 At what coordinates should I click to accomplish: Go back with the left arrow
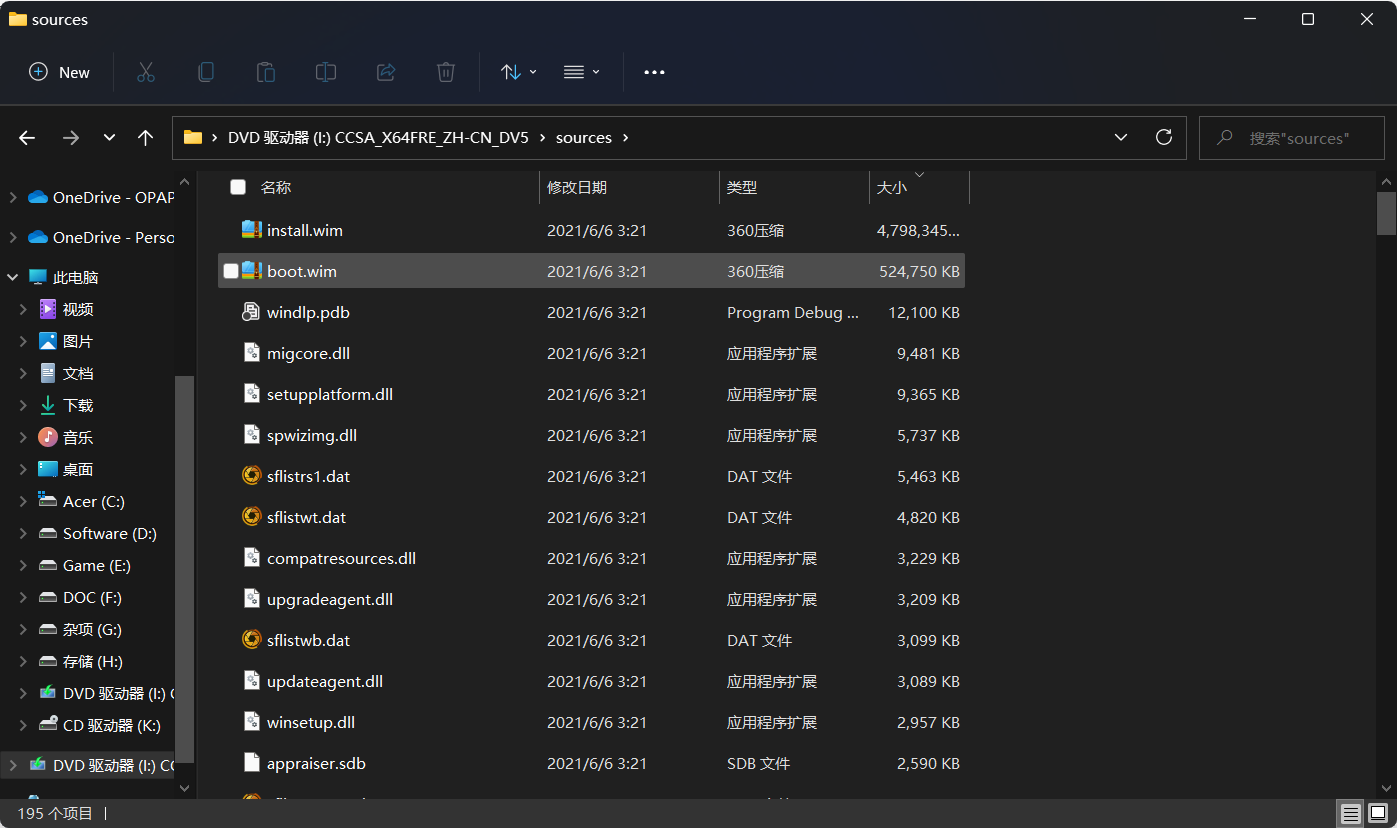27,138
